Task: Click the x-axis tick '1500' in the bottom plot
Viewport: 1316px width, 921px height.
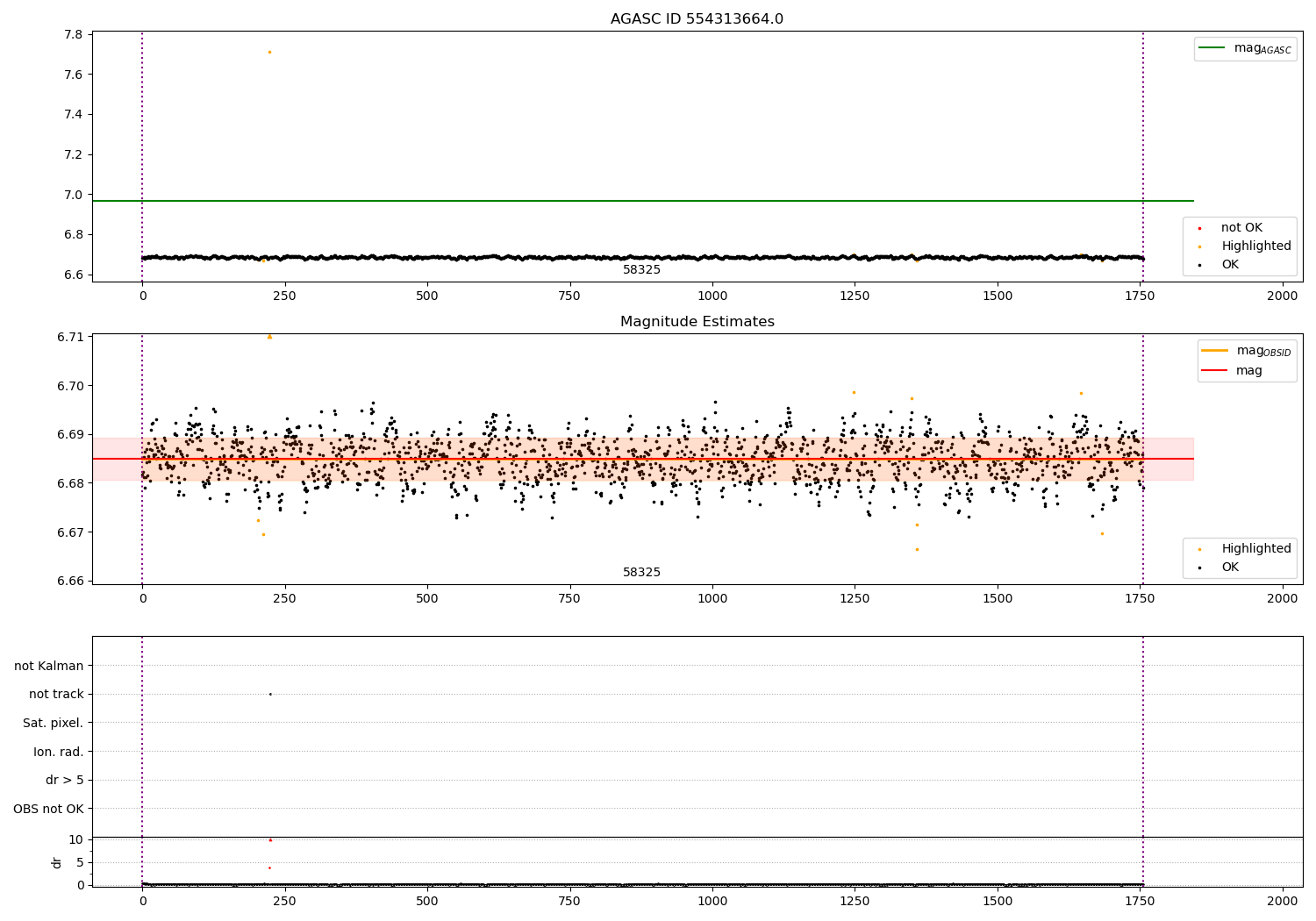Action: coord(998,902)
